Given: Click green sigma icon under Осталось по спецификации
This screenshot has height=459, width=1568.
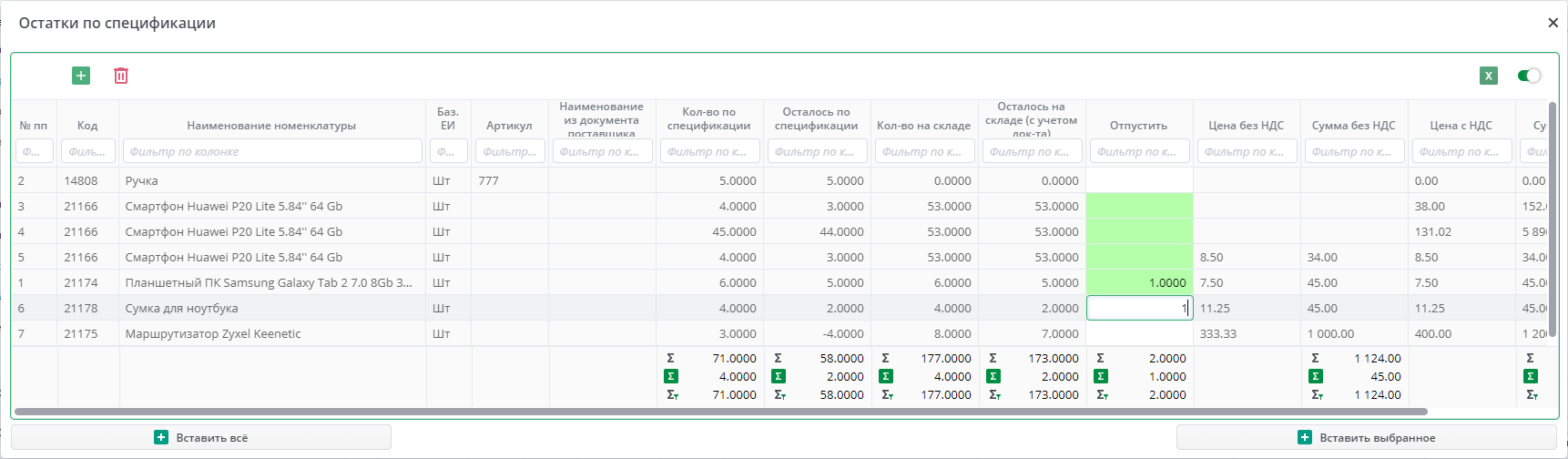Looking at the screenshot, I should (x=779, y=376).
